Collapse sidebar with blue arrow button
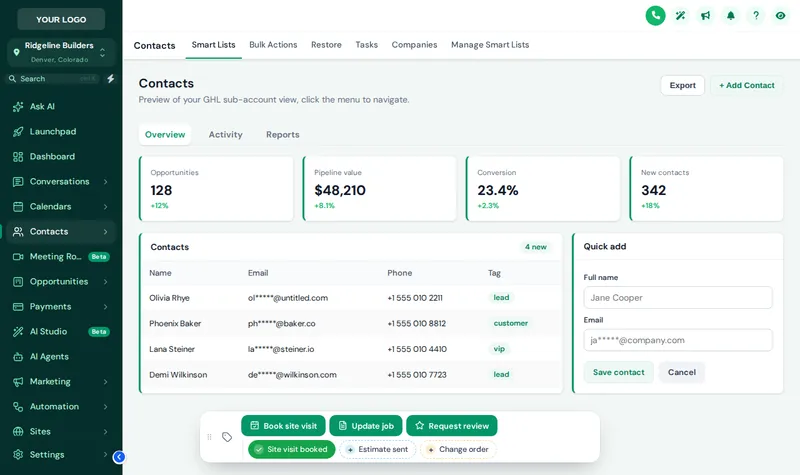This screenshot has height=475, width=800. point(119,457)
